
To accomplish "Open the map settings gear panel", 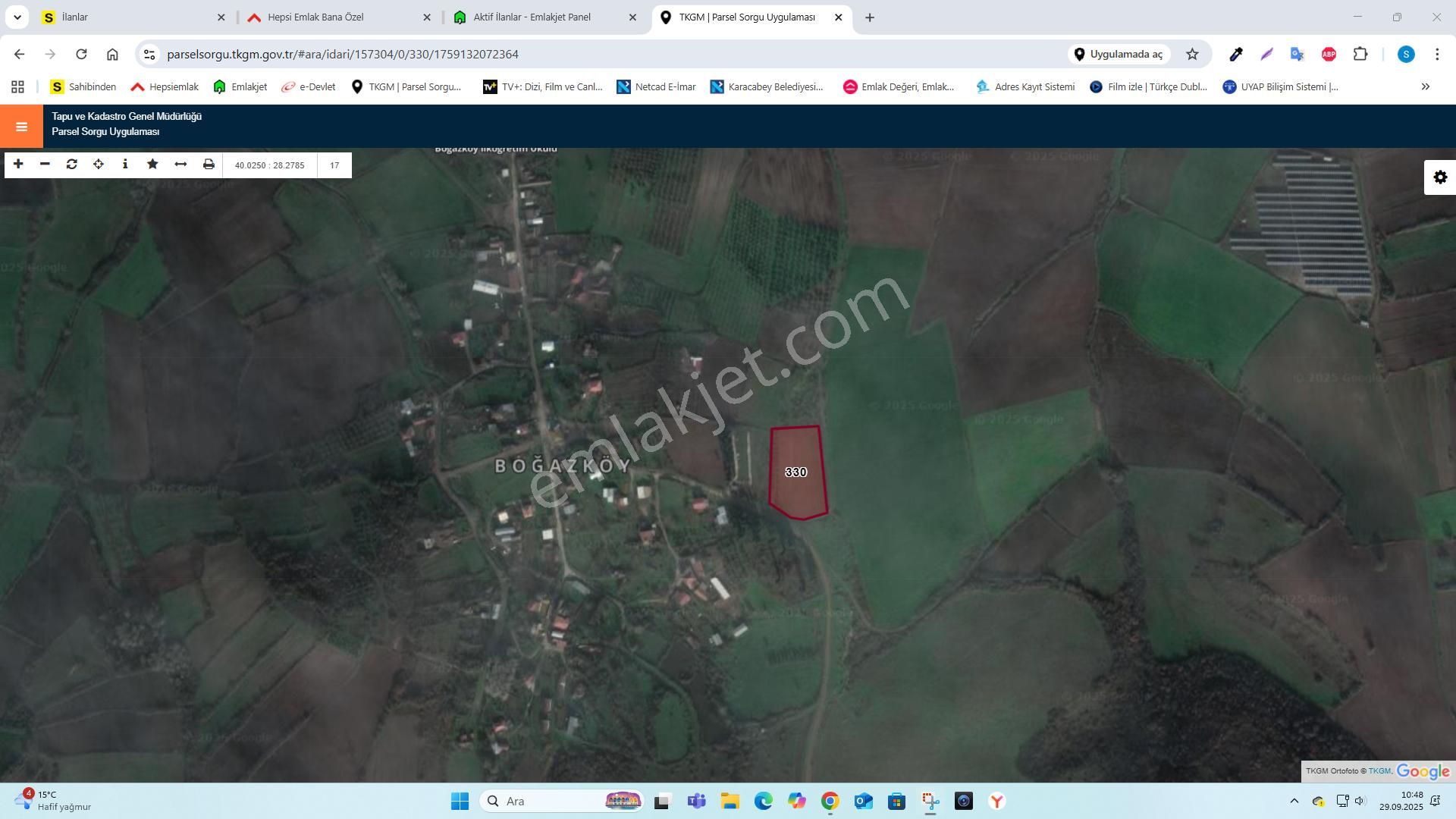I will [1440, 177].
